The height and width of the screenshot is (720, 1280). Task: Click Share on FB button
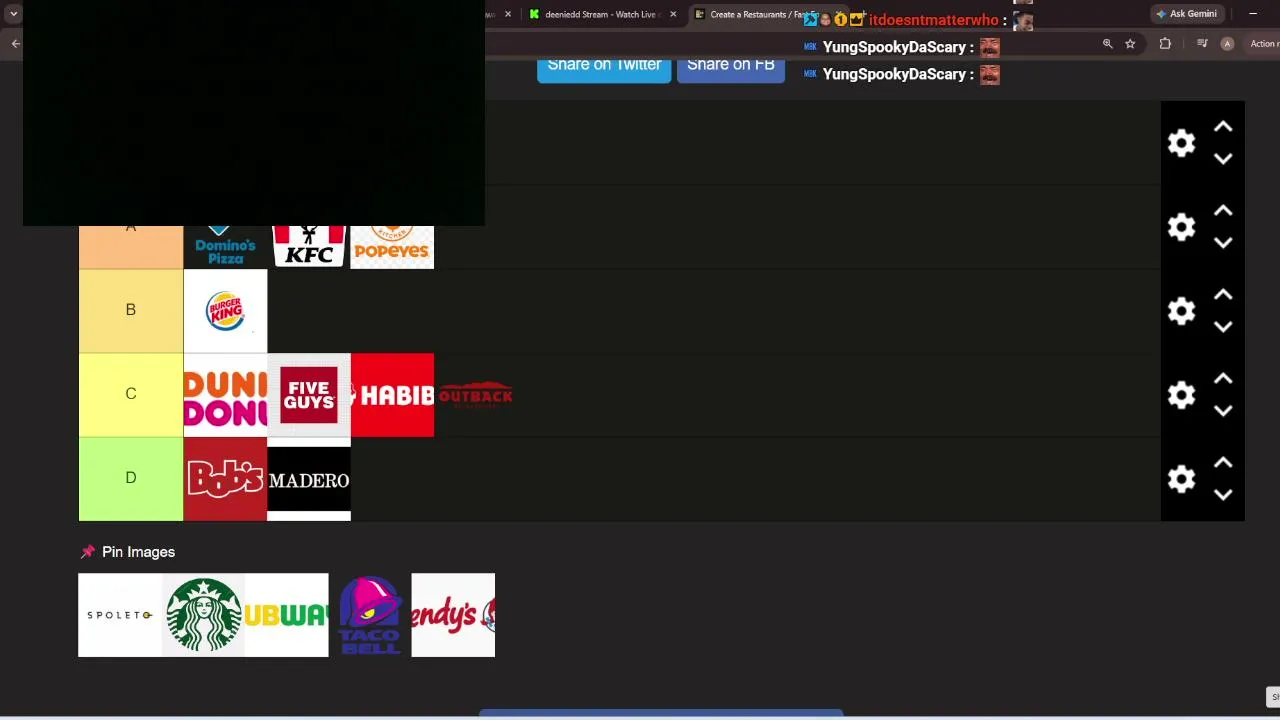pyautogui.click(x=731, y=65)
